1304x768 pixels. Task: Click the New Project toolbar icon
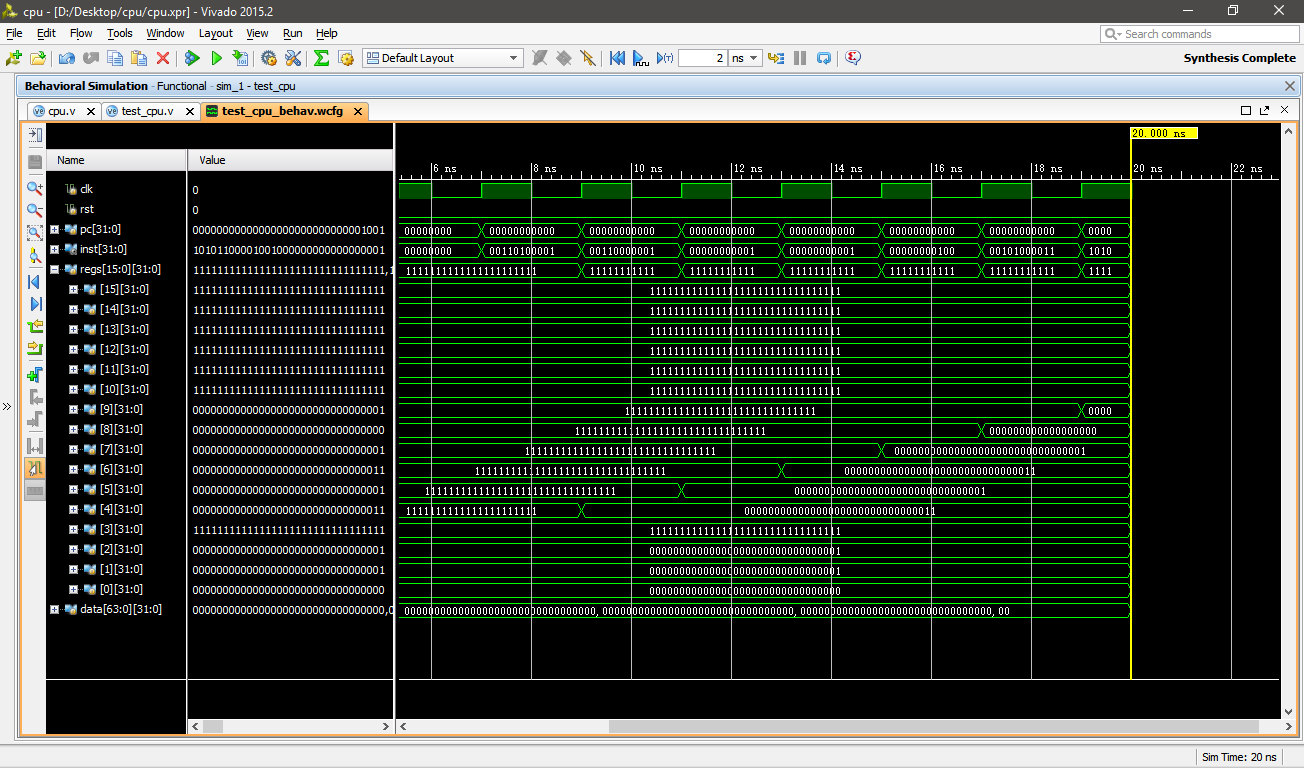[14, 58]
